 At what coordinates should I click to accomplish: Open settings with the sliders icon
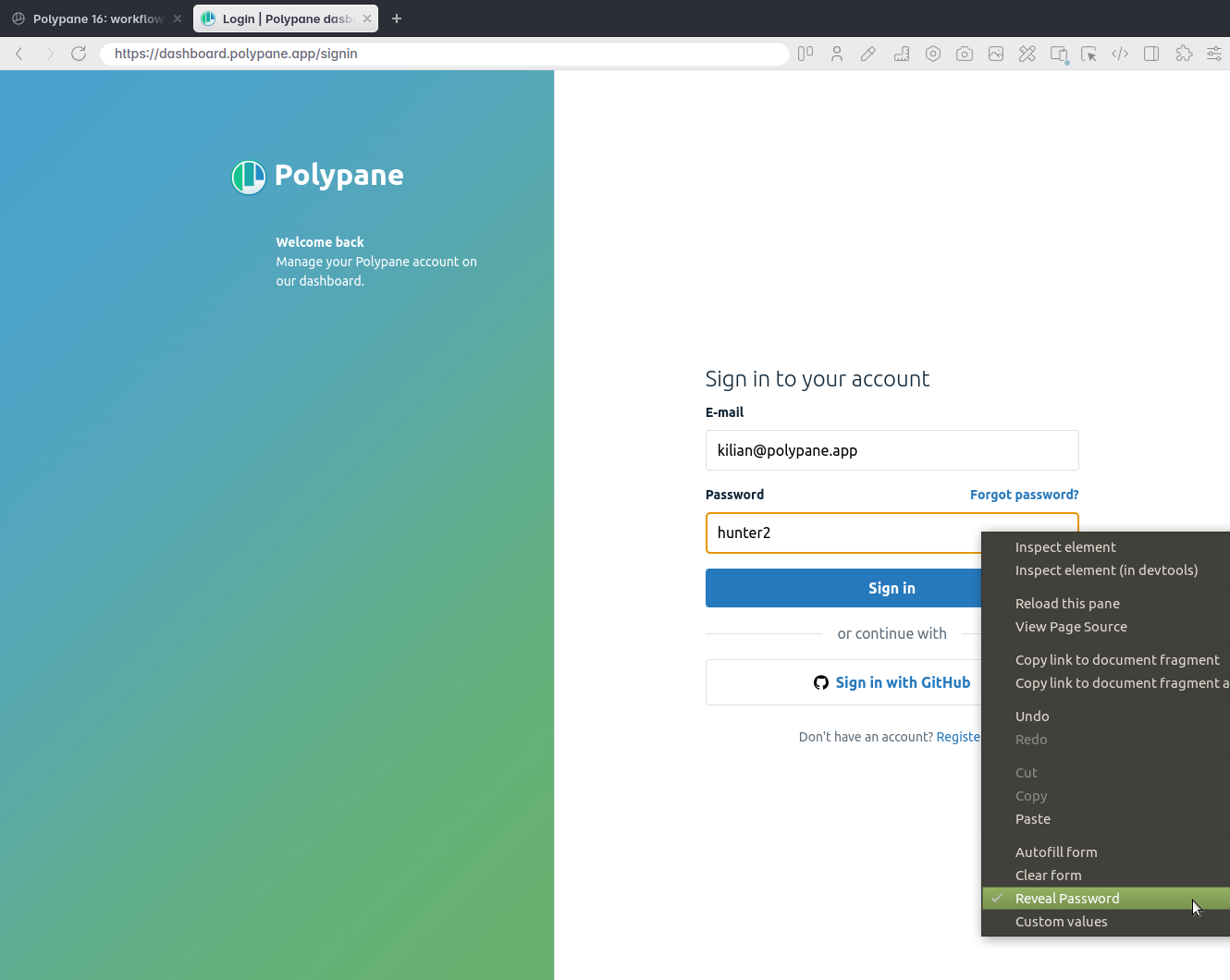[1214, 54]
